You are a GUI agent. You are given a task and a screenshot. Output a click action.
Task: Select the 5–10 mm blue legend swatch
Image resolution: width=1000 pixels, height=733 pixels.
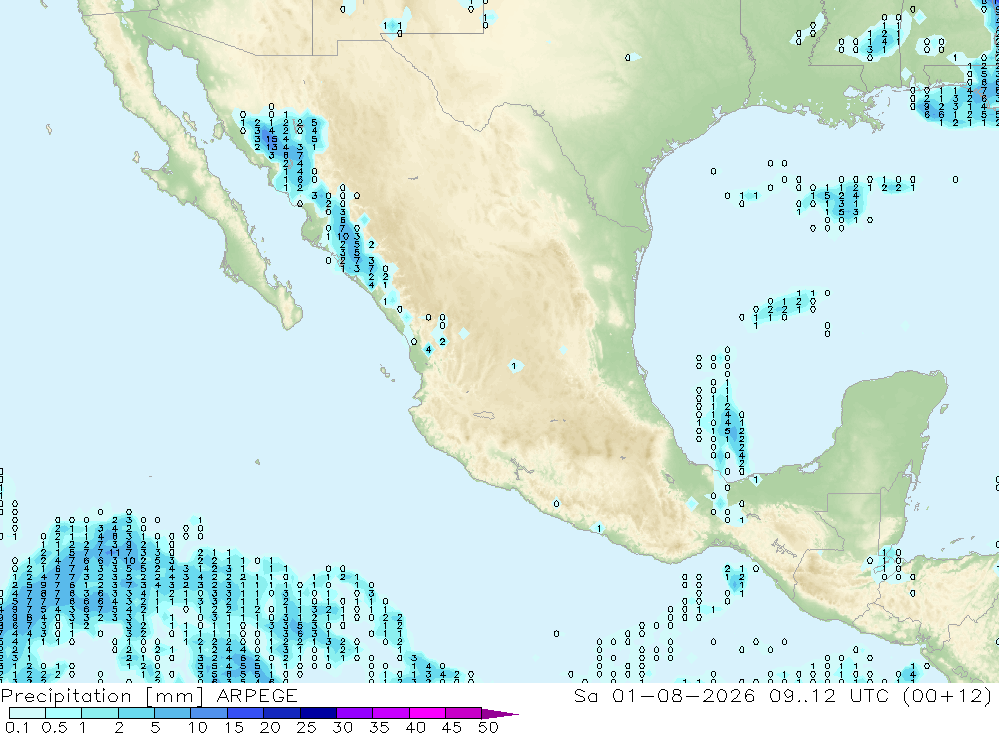pyautogui.click(x=173, y=713)
